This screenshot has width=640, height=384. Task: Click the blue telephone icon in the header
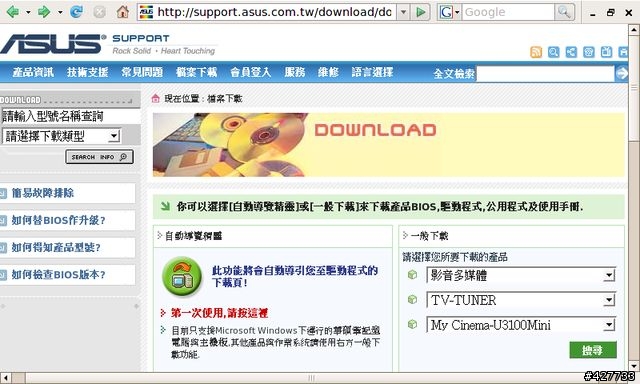pyautogui.click(x=589, y=52)
